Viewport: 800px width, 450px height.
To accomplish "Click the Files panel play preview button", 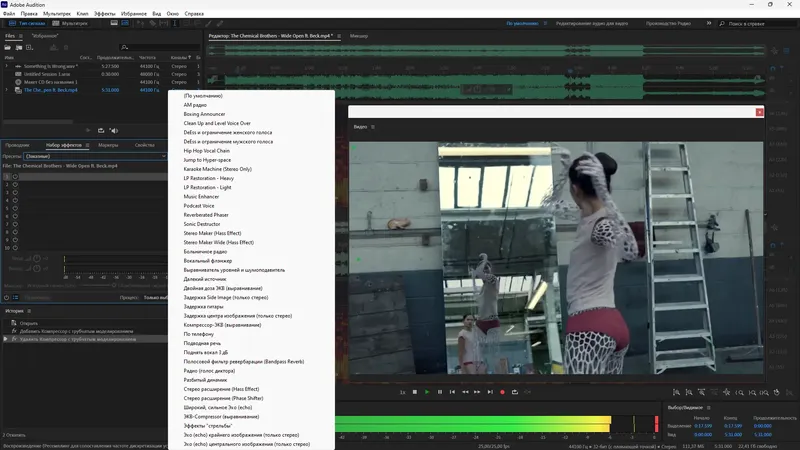I will (88, 131).
